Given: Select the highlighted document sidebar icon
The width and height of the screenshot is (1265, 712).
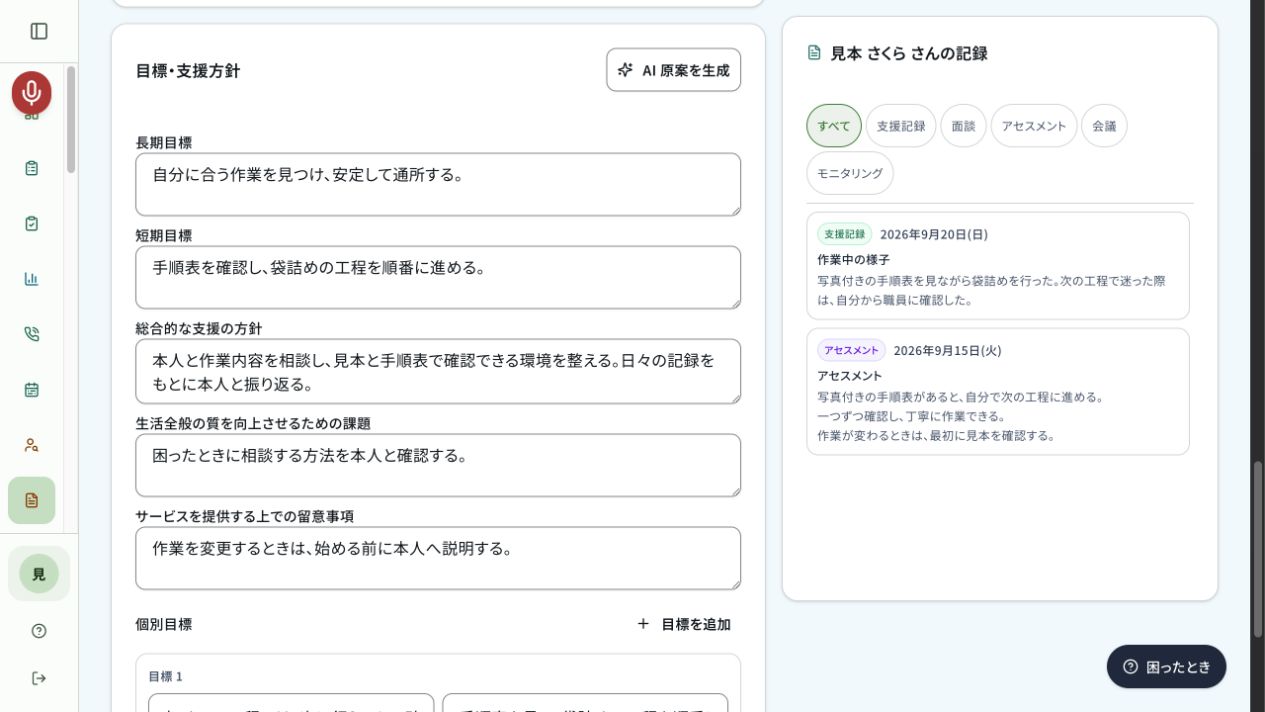Looking at the screenshot, I should [x=32, y=500].
